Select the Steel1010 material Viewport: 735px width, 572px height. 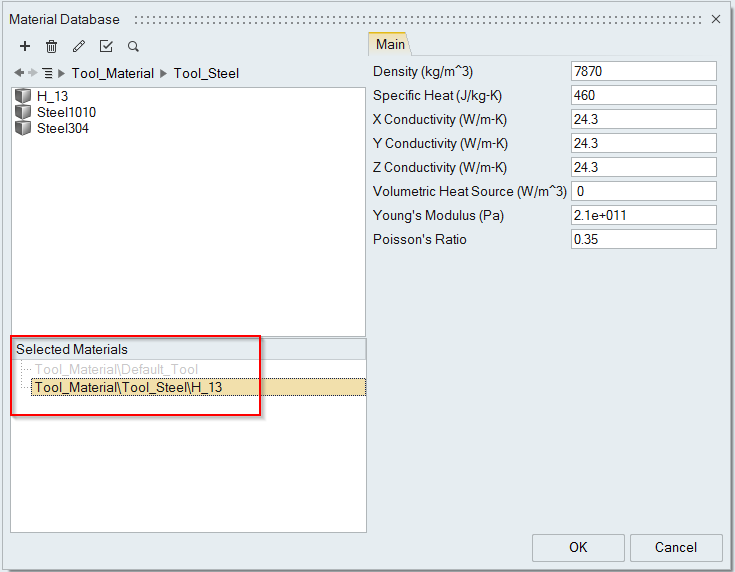tap(66, 112)
